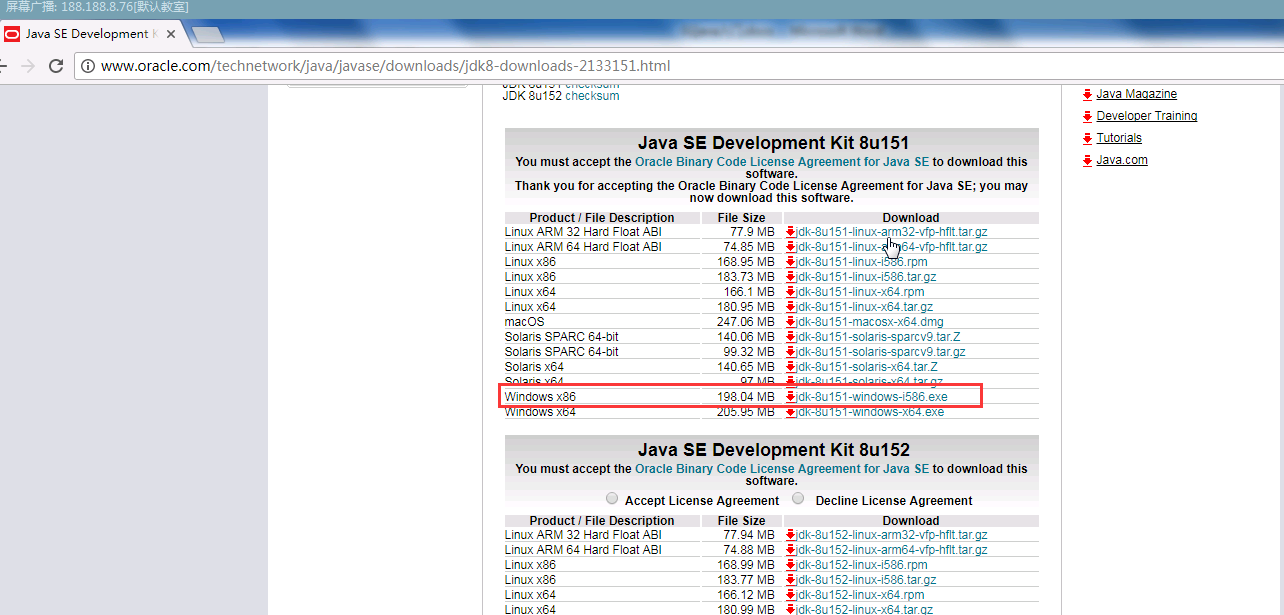The width and height of the screenshot is (1284, 615).
Task: Download jdk-8u152-linux-i586.tar.gz
Action: point(867,580)
